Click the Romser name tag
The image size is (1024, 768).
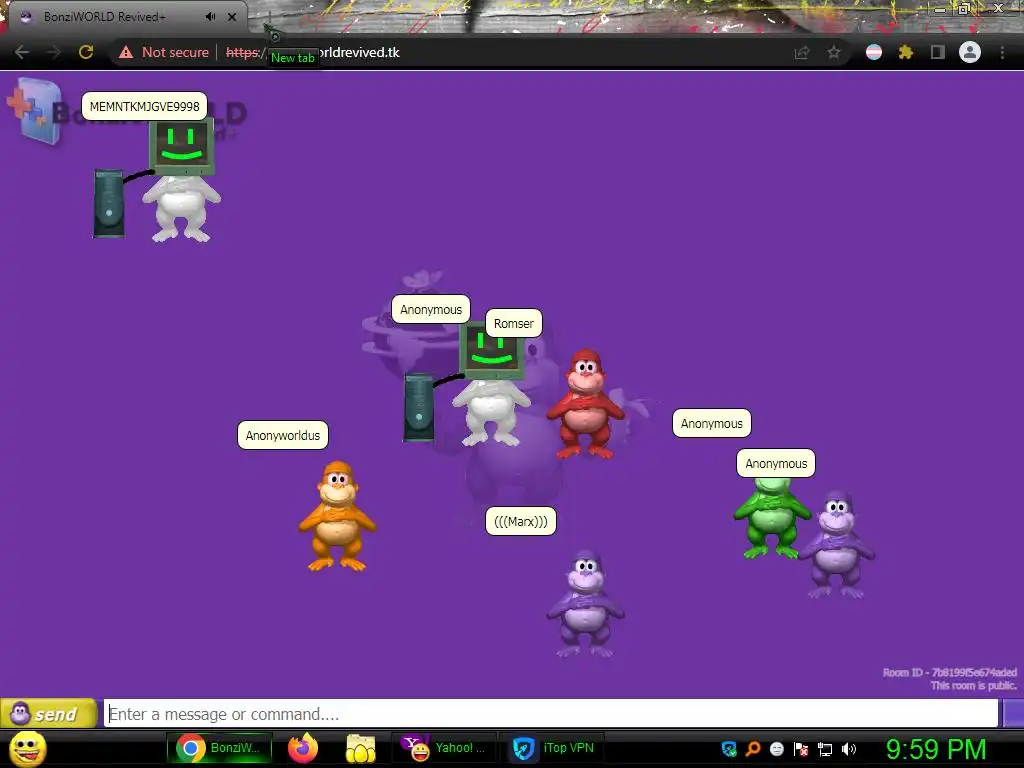point(513,323)
